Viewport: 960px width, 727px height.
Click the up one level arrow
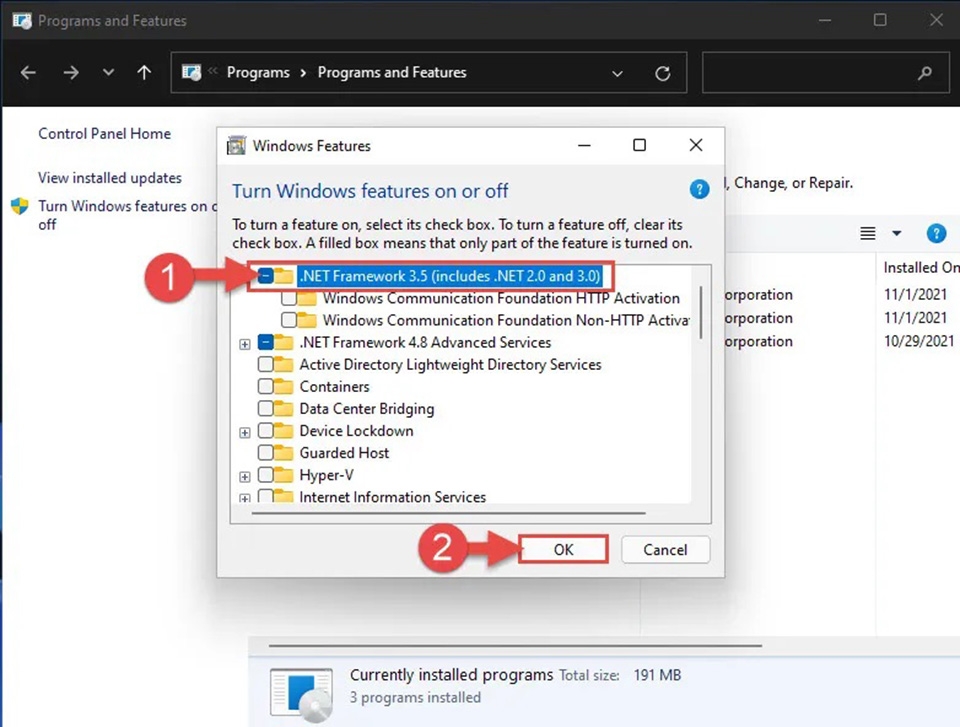tap(144, 72)
